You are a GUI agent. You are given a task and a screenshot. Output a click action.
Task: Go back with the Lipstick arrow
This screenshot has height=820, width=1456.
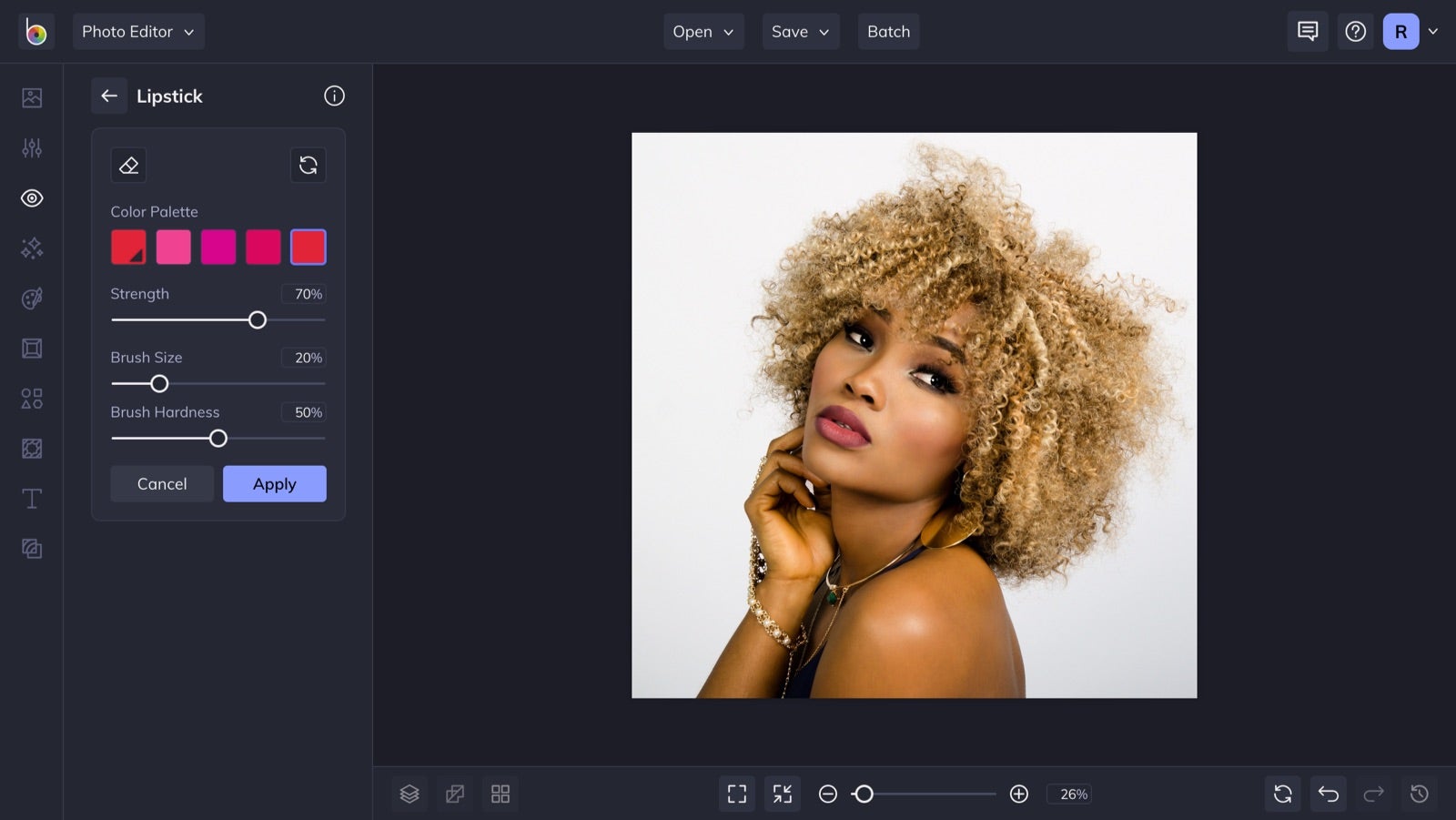click(109, 96)
